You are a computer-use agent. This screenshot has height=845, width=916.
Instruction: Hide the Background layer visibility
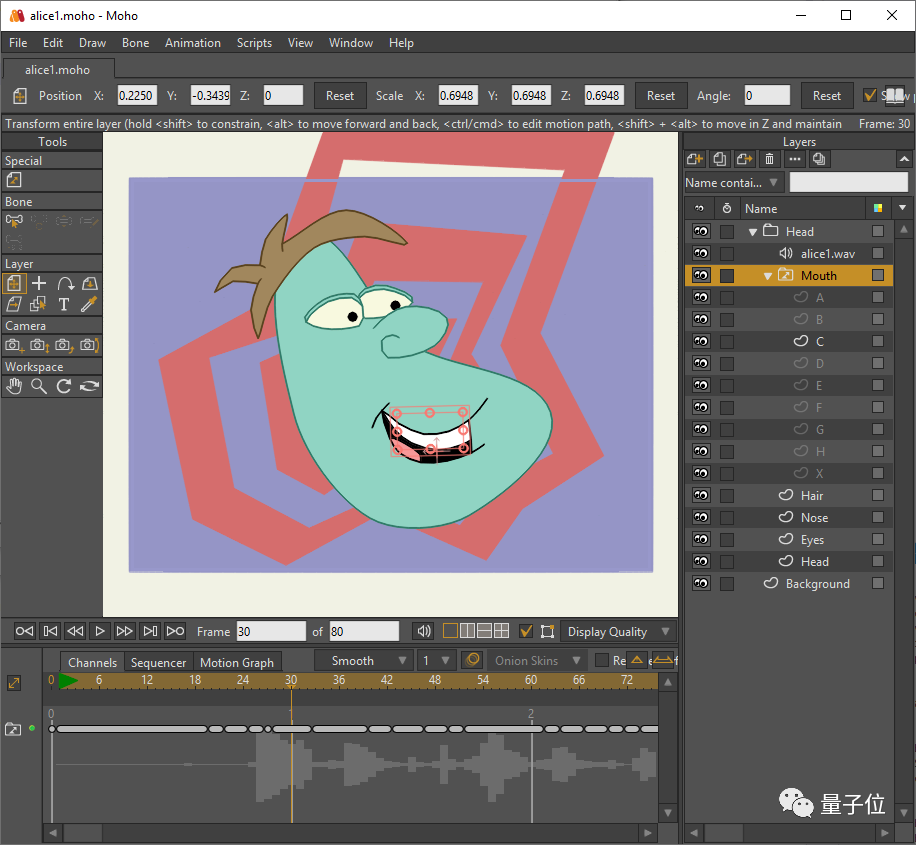click(x=701, y=583)
